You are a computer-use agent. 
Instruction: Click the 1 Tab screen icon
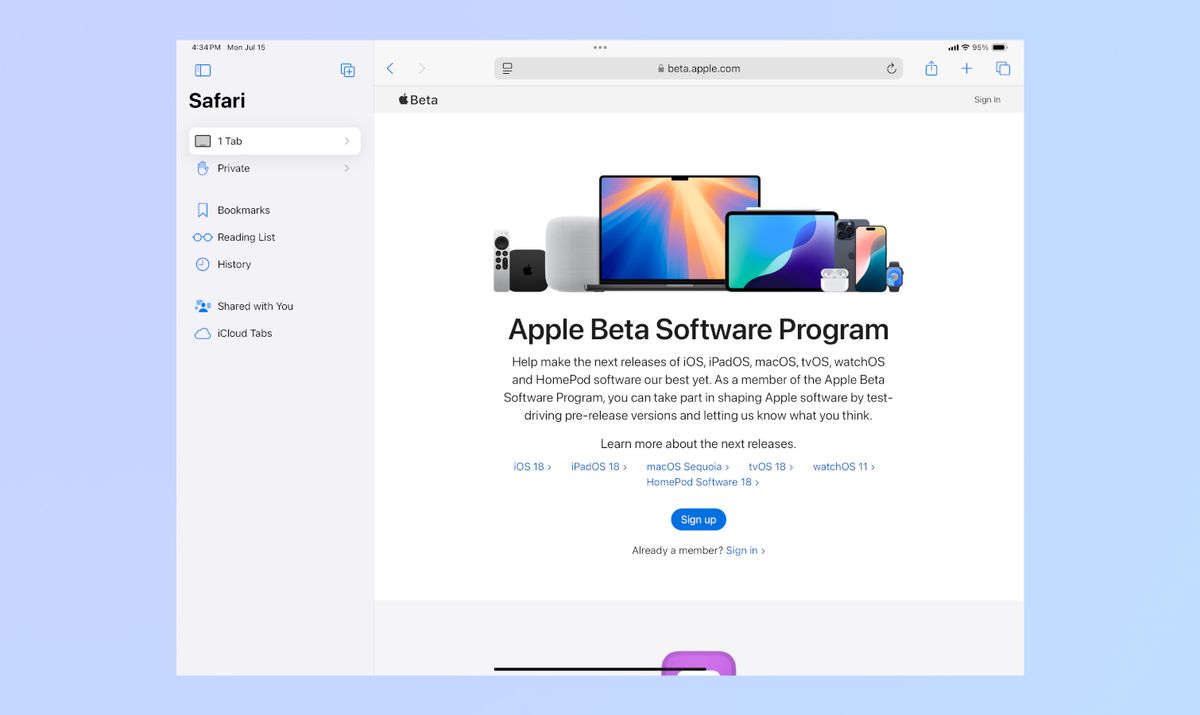click(203, 141)
